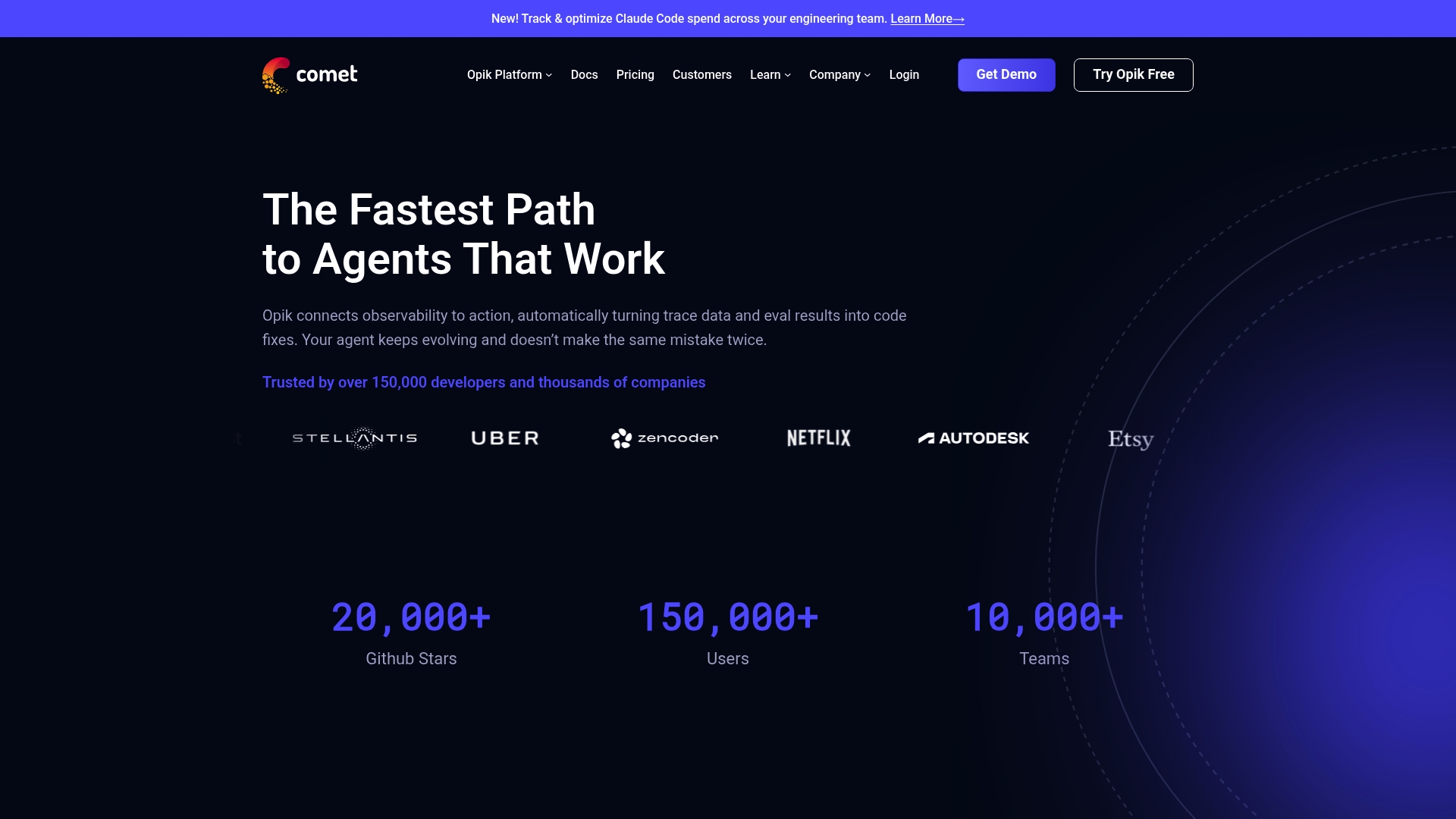
Task: Click the Zencoder logo
Action: point(665,438)
